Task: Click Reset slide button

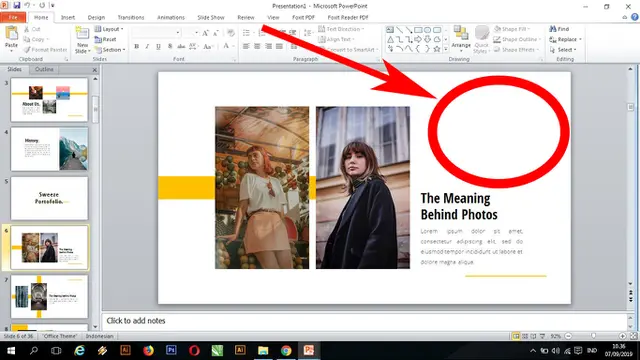Action: pos(105,40)
